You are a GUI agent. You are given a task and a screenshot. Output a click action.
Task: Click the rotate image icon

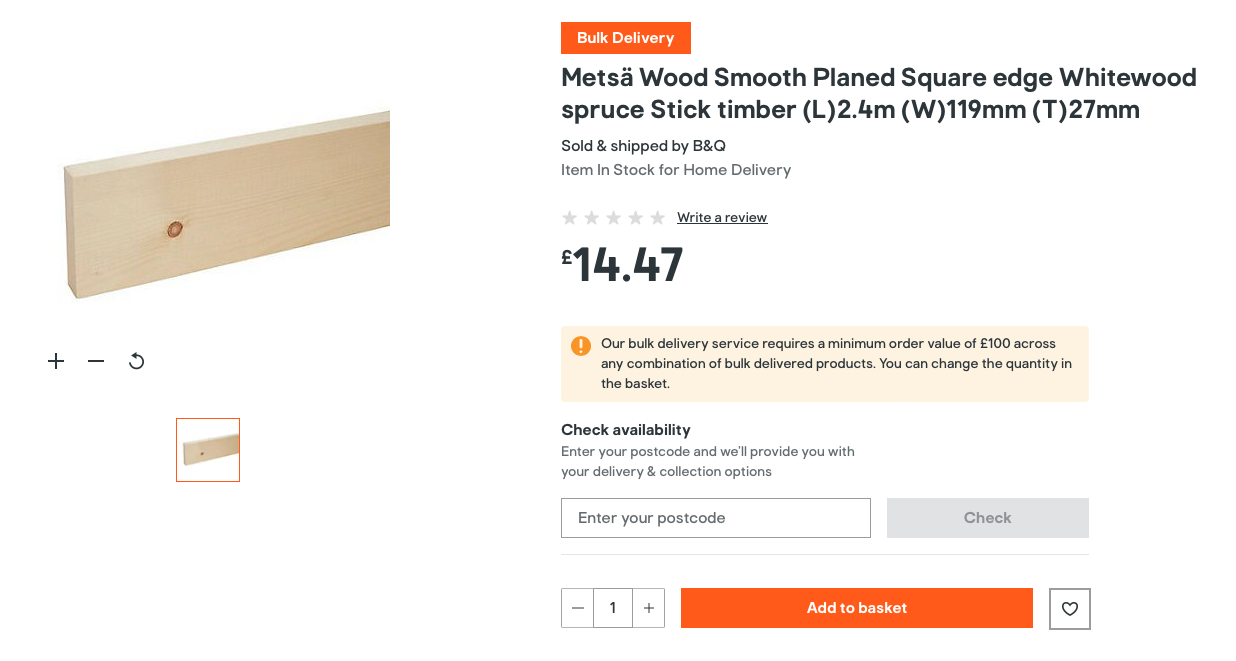(x=136, y=361)
